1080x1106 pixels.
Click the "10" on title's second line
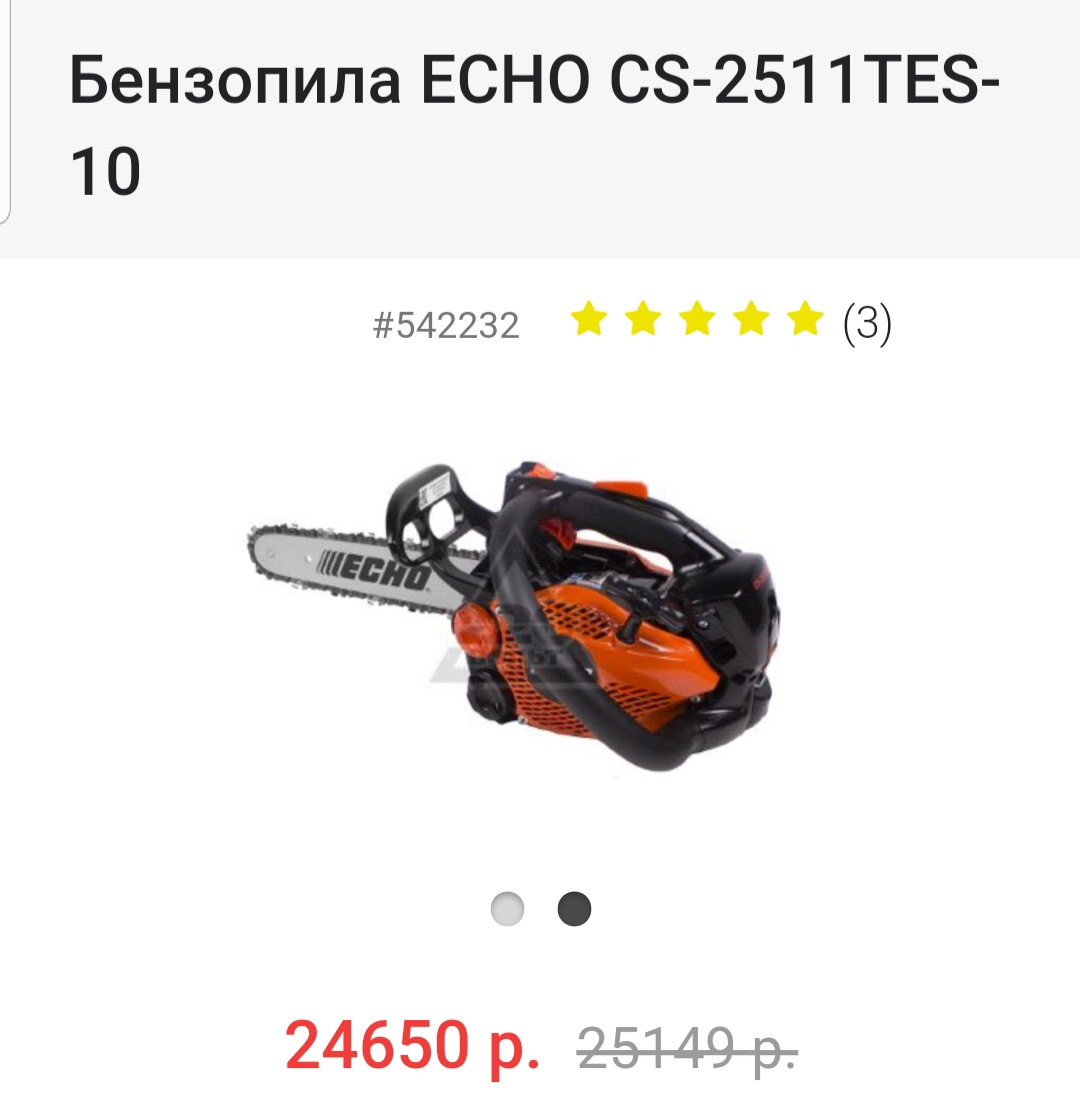106,171
